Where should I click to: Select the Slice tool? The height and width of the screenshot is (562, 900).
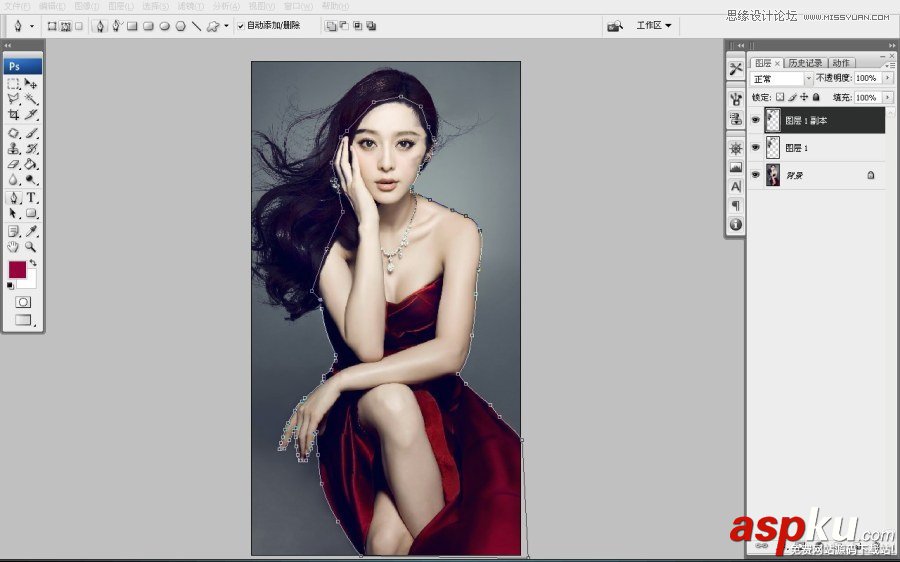tap(31, 114)
